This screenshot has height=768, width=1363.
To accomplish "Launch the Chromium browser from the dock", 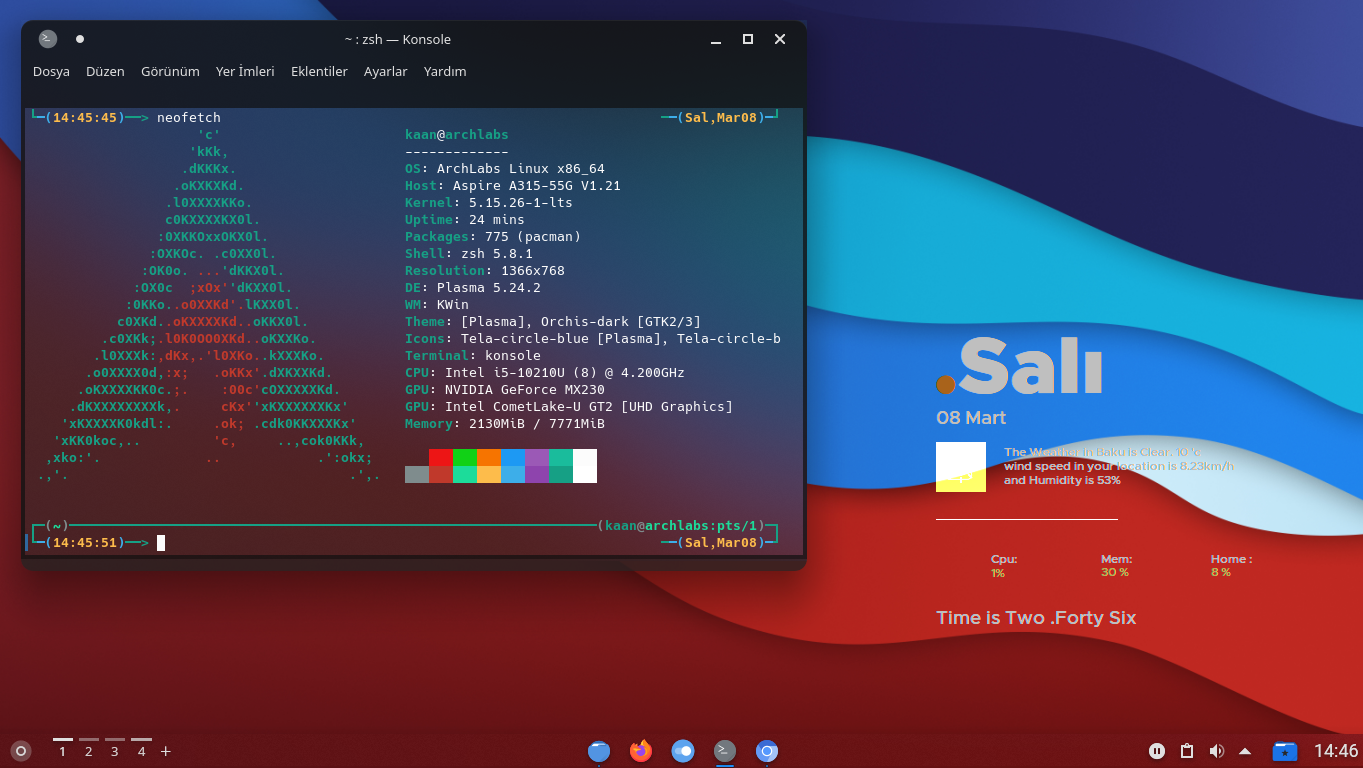I will pos(767,751).
